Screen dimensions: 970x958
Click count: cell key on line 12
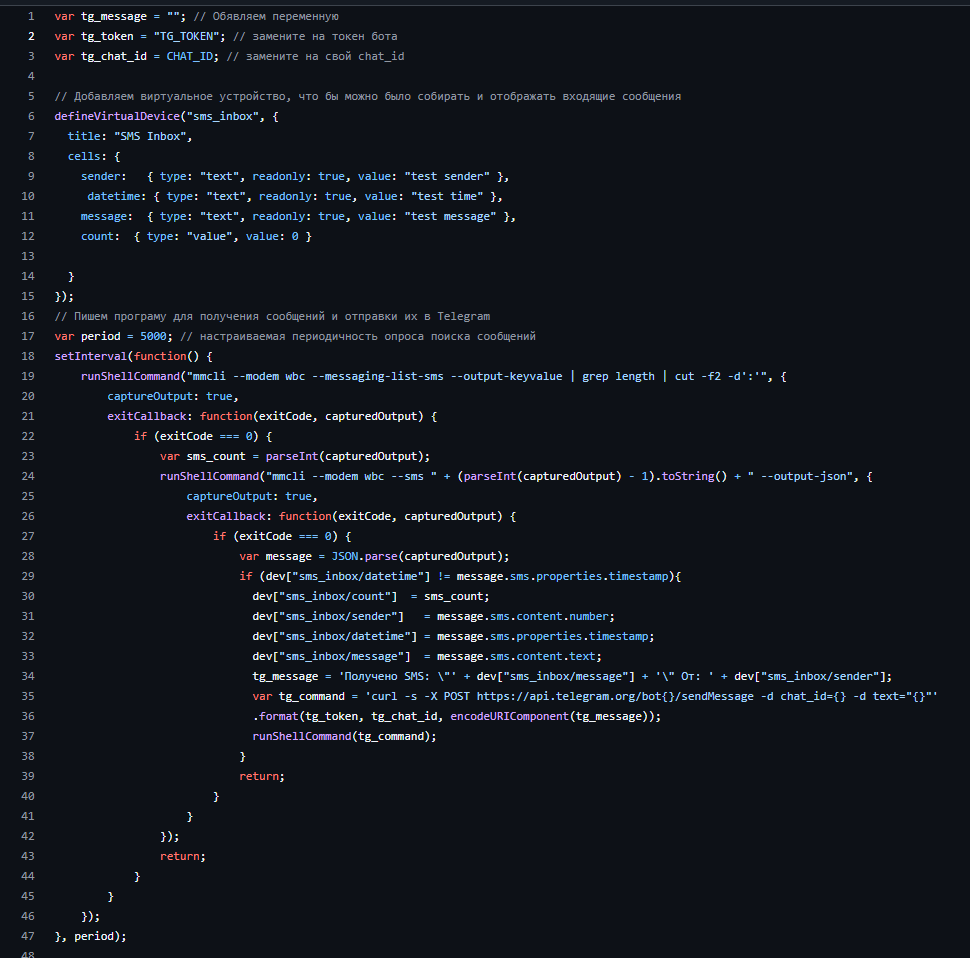coord(100,236)
